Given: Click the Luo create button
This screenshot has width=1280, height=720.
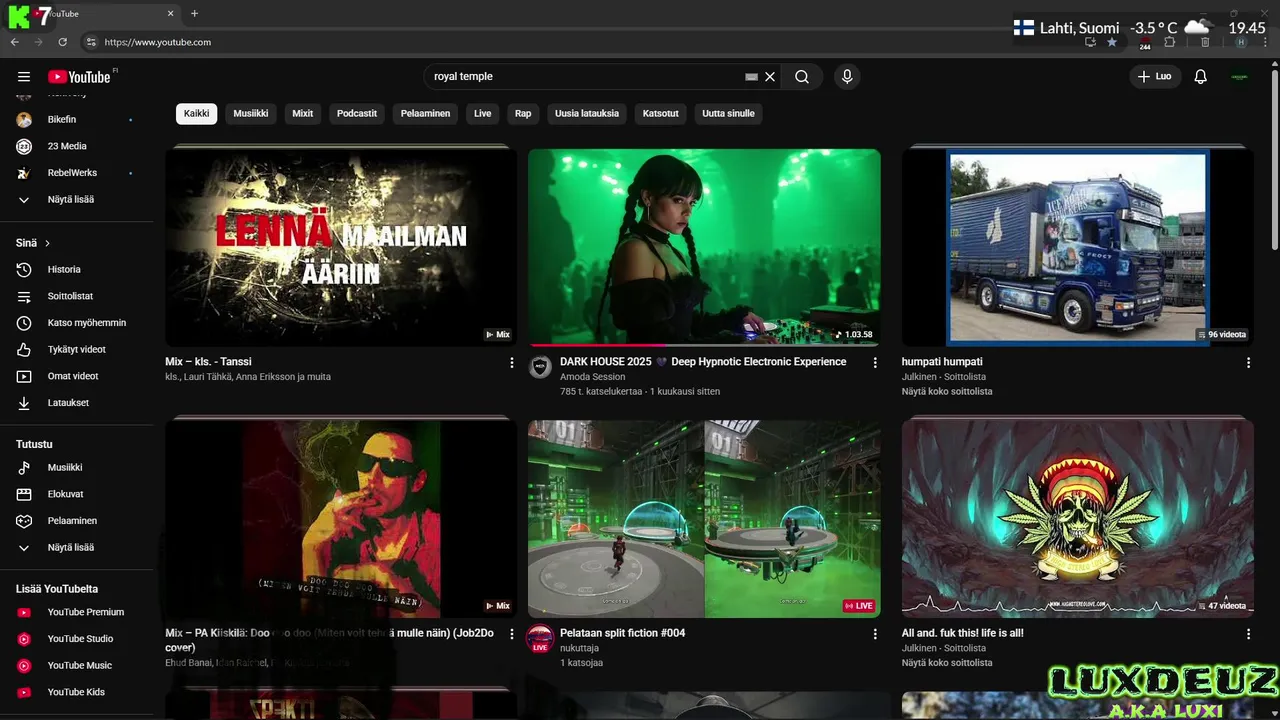Looking at the screenshot, I should tap(1155, 77).
